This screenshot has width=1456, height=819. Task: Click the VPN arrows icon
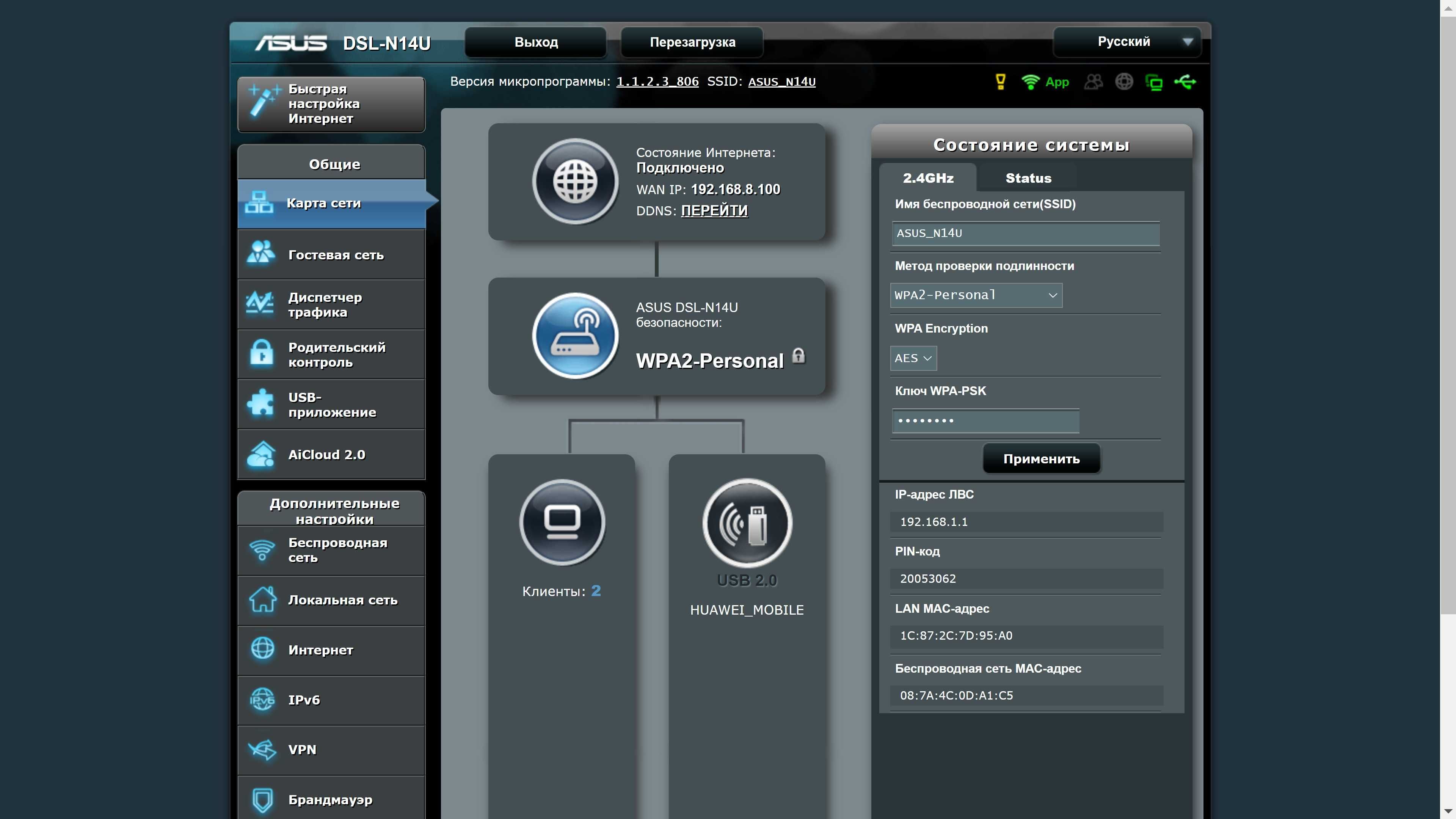point(262,750)
